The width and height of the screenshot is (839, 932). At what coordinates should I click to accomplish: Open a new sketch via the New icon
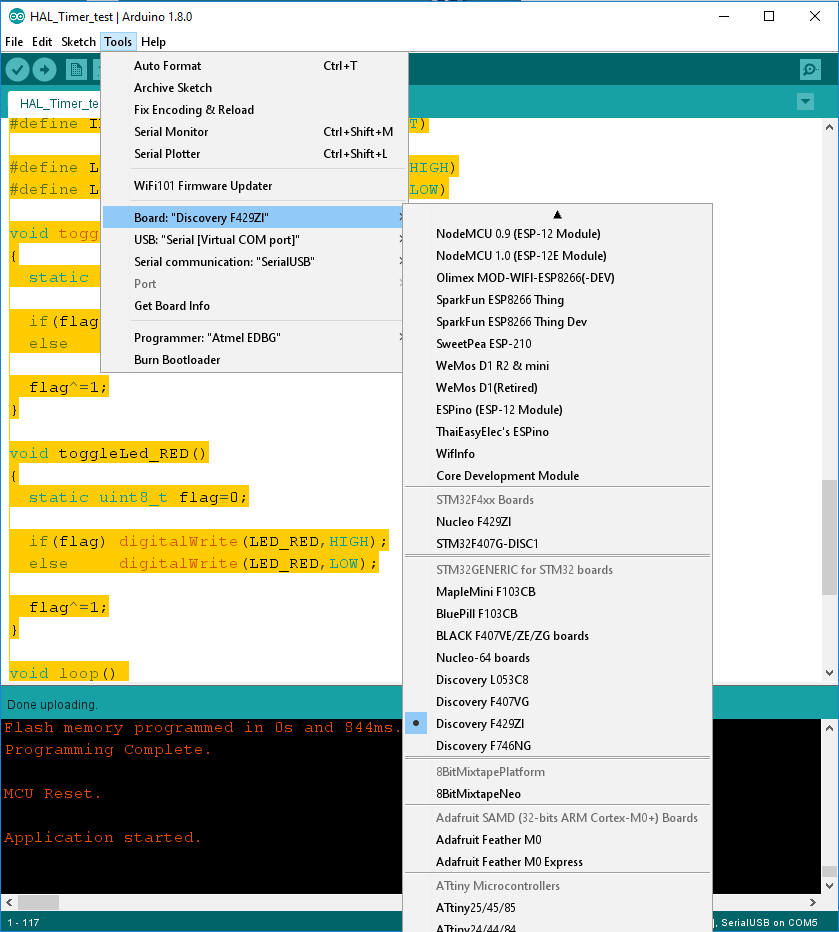75,69
